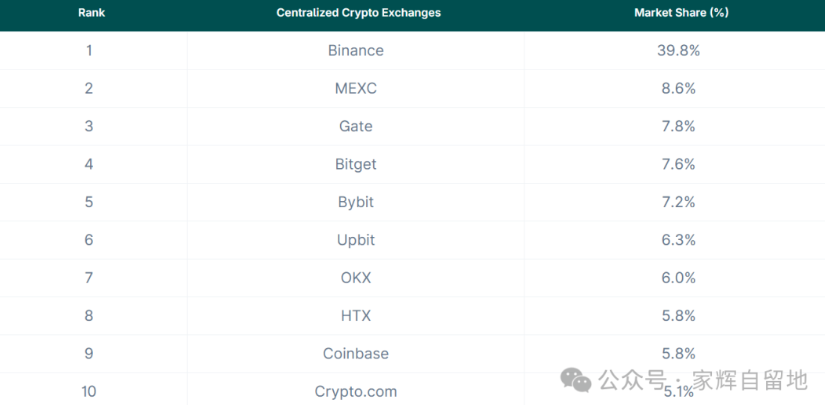825x405 pixels.
Task: Select the Crypto.com exchange name
Action: coord(355,391)
